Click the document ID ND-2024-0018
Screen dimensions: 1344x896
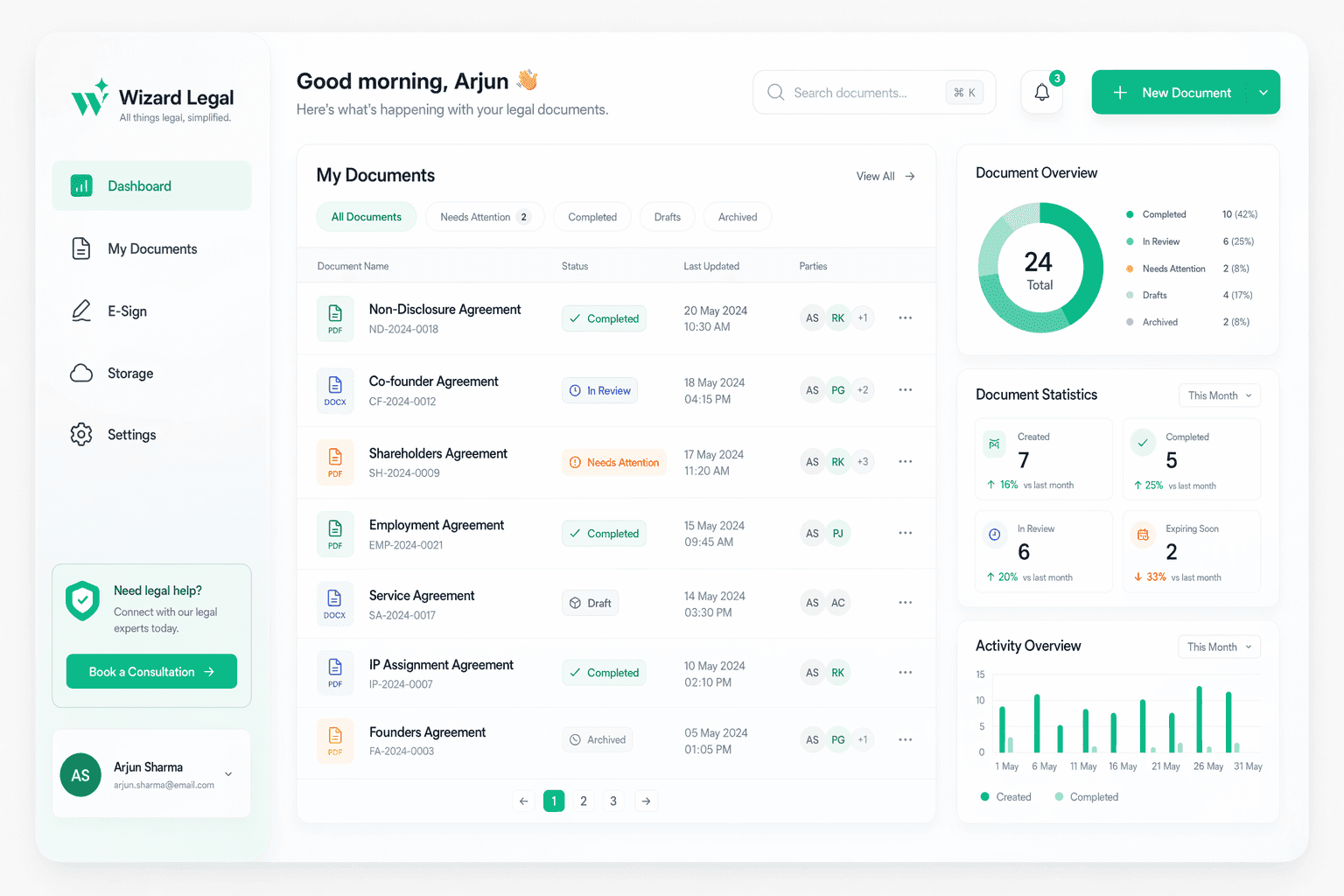(403, 329)
